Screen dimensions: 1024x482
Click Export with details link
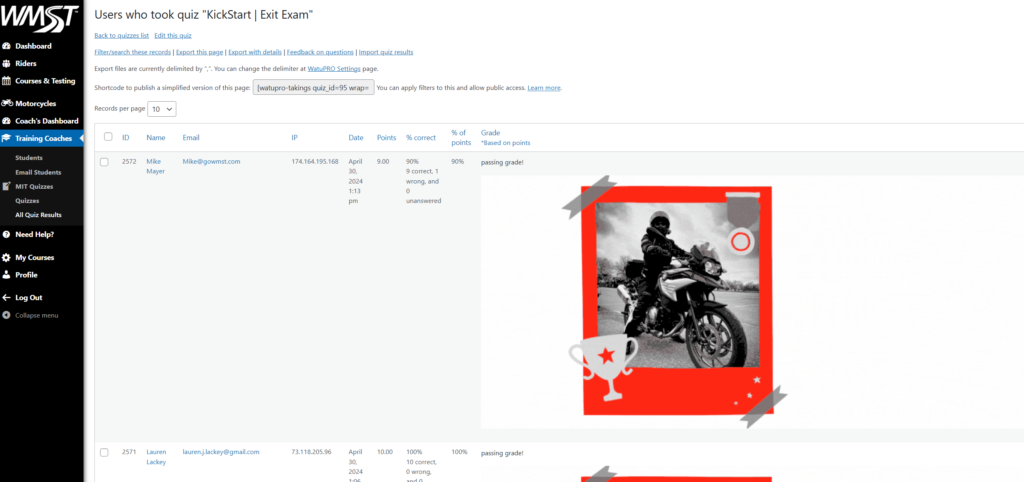coord(254,52)
